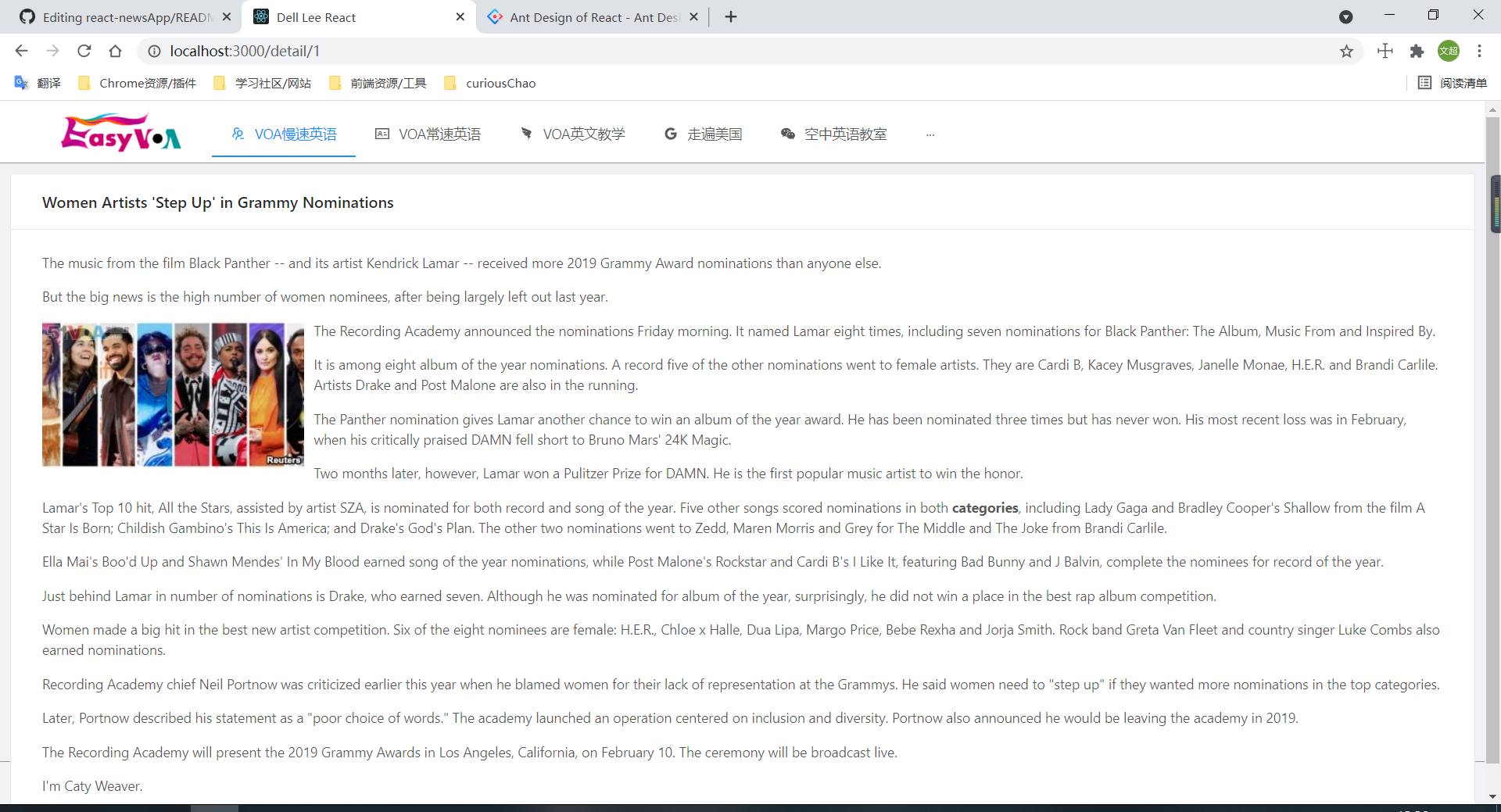The width and height of the screenshot is (1501, 812).
Task: Click the WeChat-style icon beside 空中英语教室
Action: (x=787, y=134)
